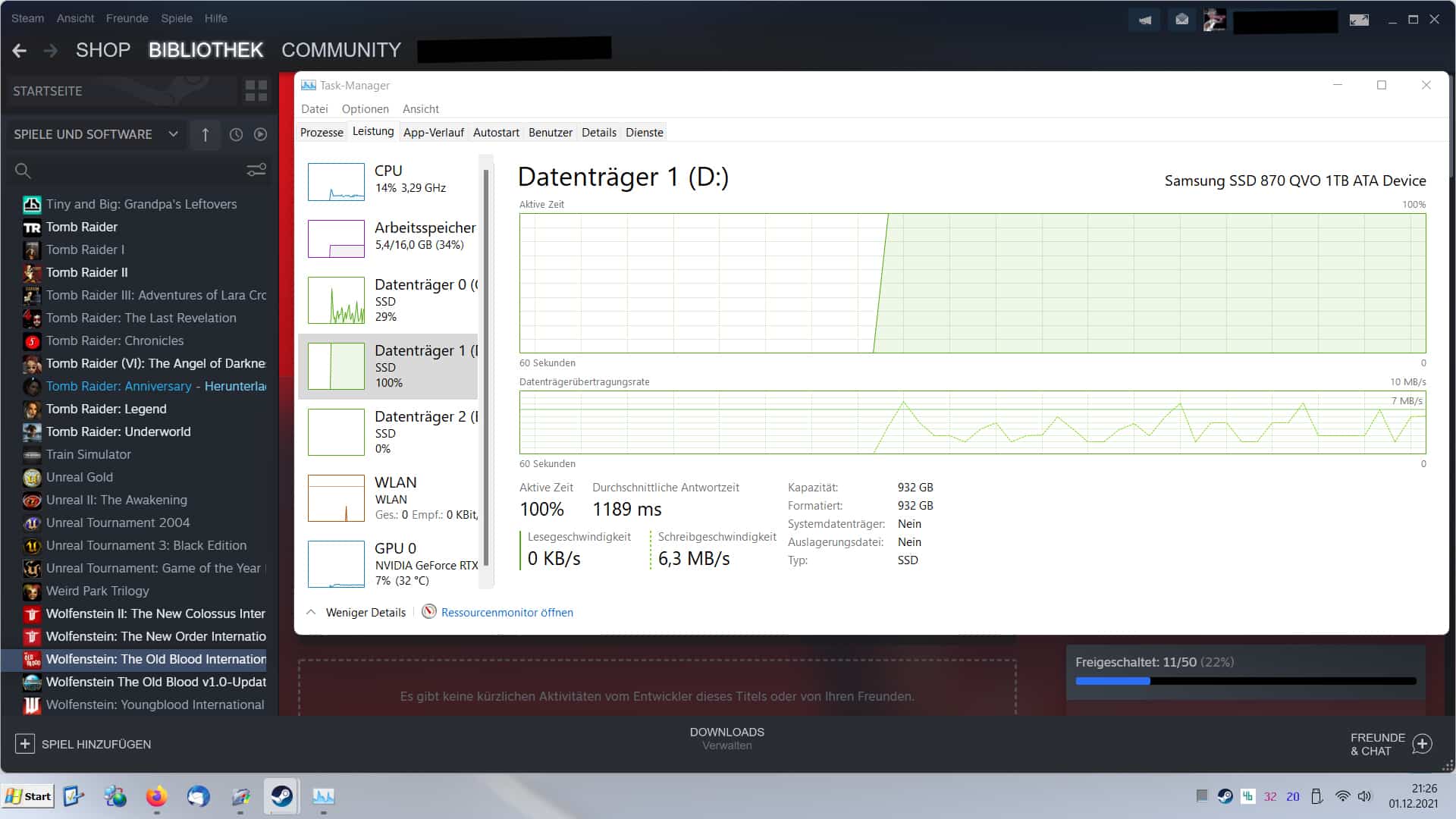Image resolution: width=1456 pixels, height=819 pixels.
Task: Open the Spiele menu in Steam
Action: click(x=176, y=18)
